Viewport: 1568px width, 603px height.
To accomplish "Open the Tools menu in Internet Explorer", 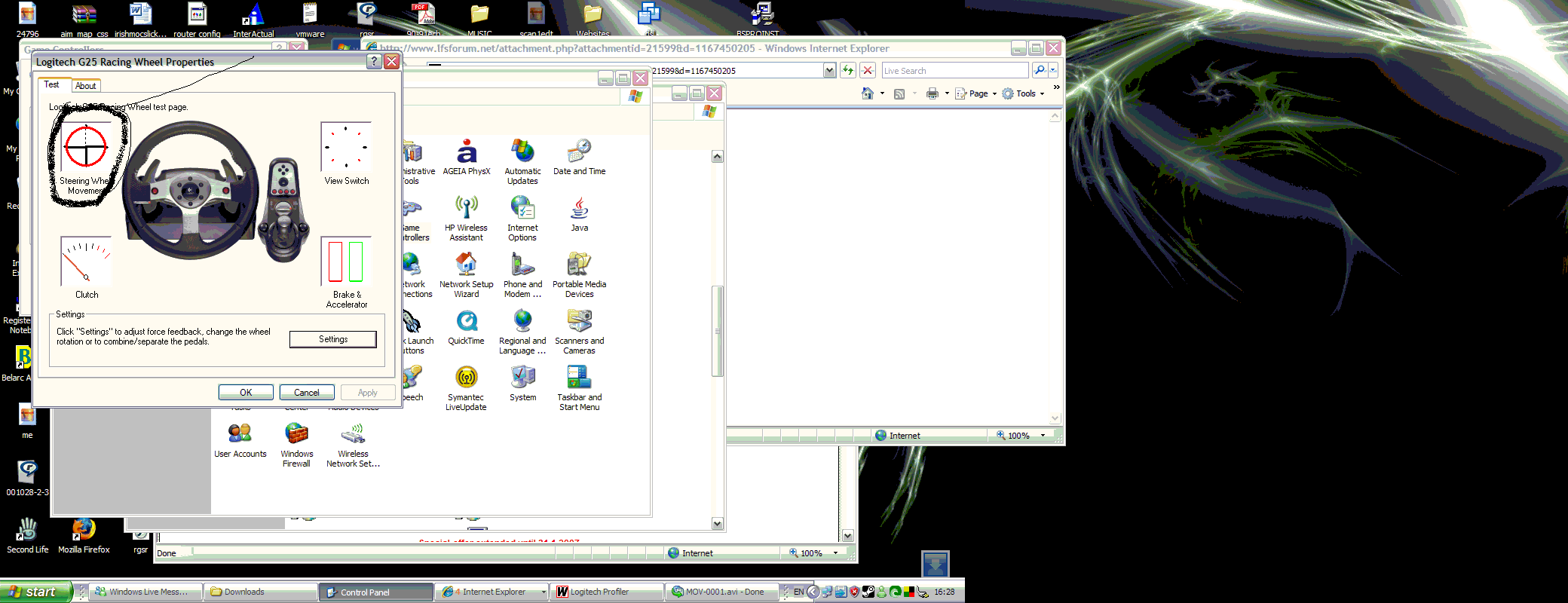I will tap(1024, 93).
